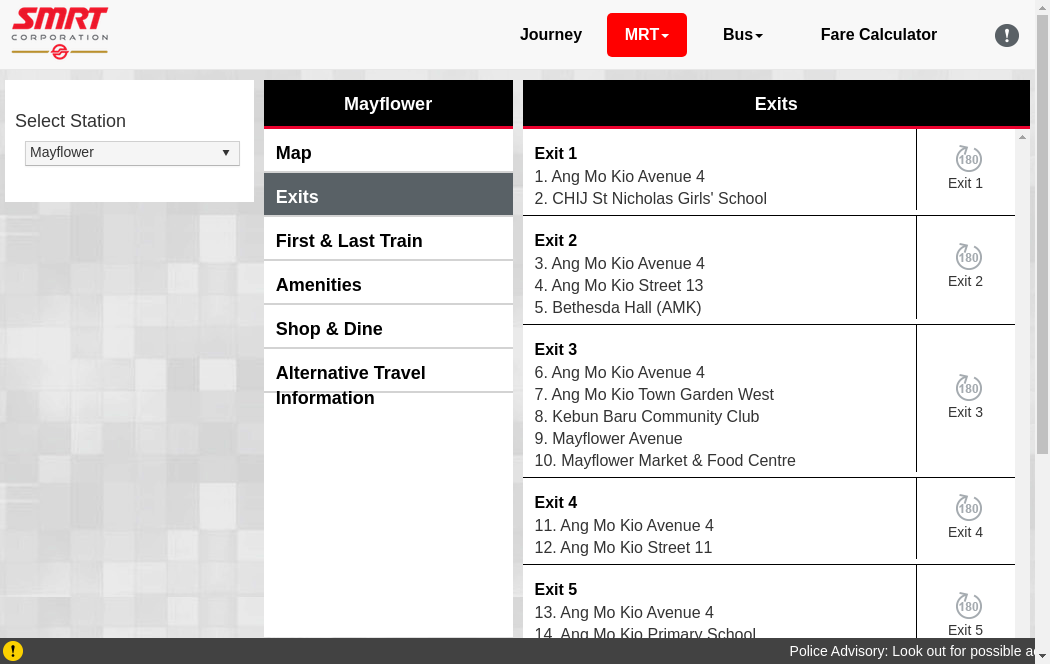Click the exits list vertical scrollbar
Viewport: 1050px width, 664px height.
coord(1022,400)
